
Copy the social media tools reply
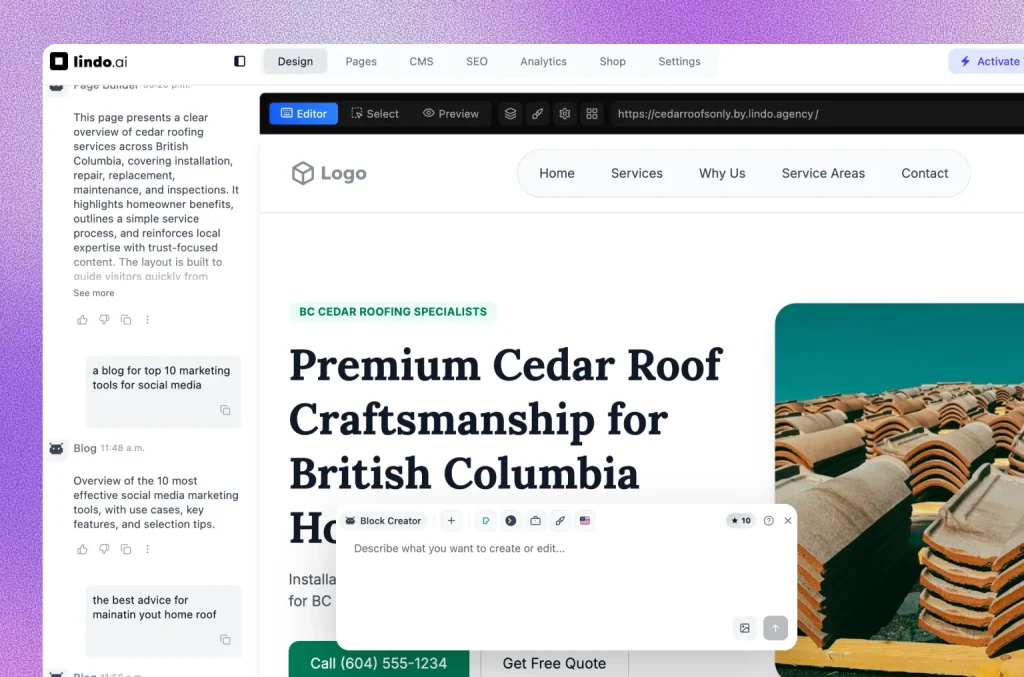pyautogui.click(x=126, y=550)
